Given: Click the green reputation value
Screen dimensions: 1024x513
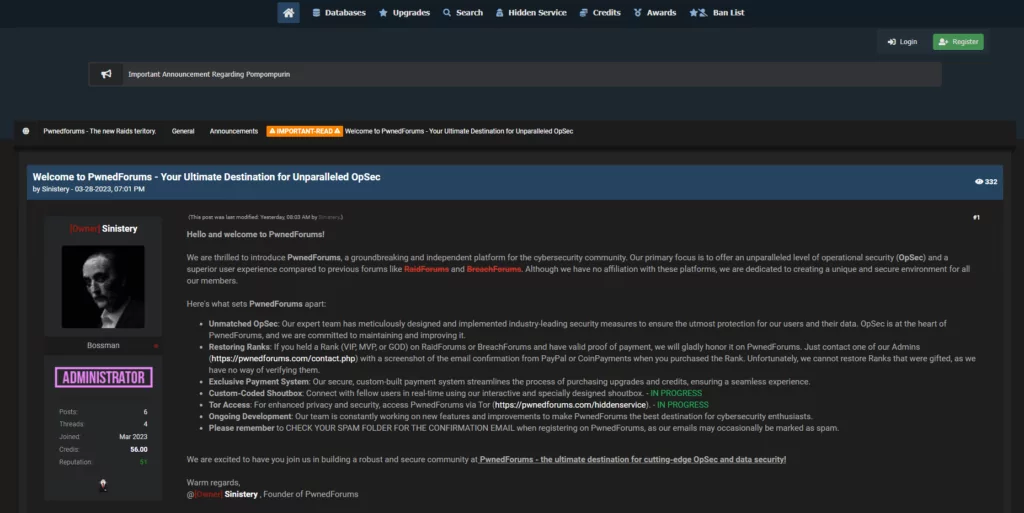Looking at the screenshot, I should click(x=143, y=462).
